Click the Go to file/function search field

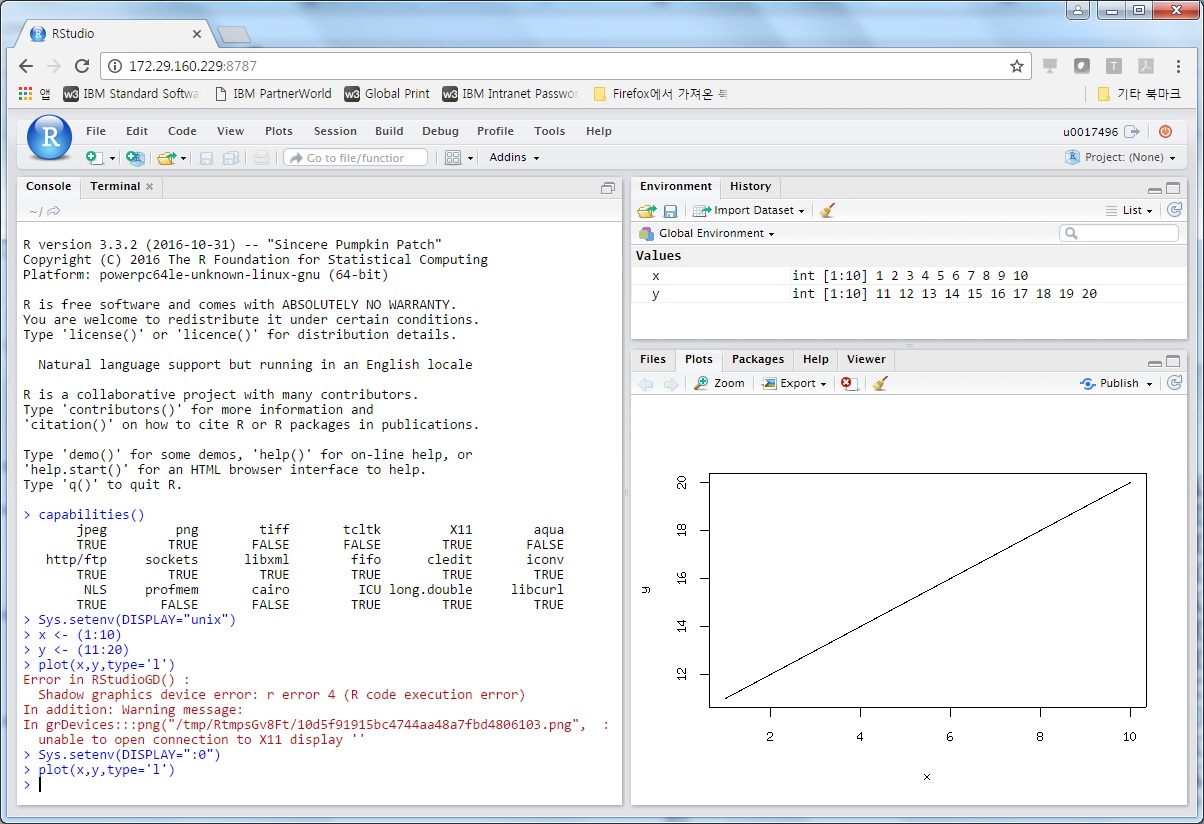[x=355, y=158]
